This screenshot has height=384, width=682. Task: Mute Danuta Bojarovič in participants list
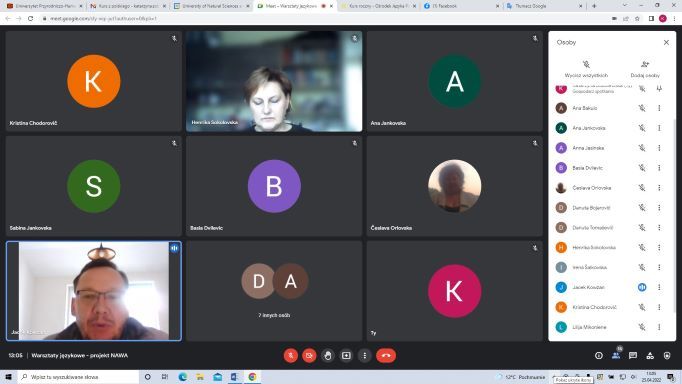(642, 208)
